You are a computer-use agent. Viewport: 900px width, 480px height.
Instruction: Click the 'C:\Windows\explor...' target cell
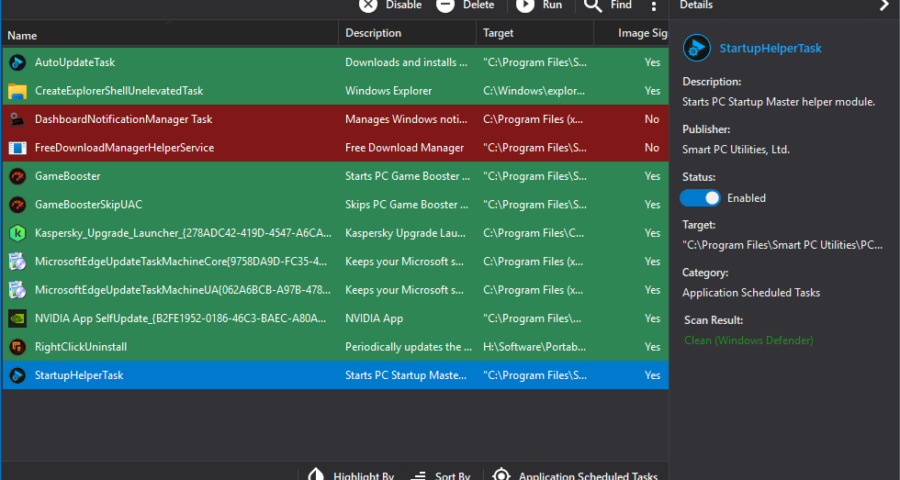click(x=534, y=91)
